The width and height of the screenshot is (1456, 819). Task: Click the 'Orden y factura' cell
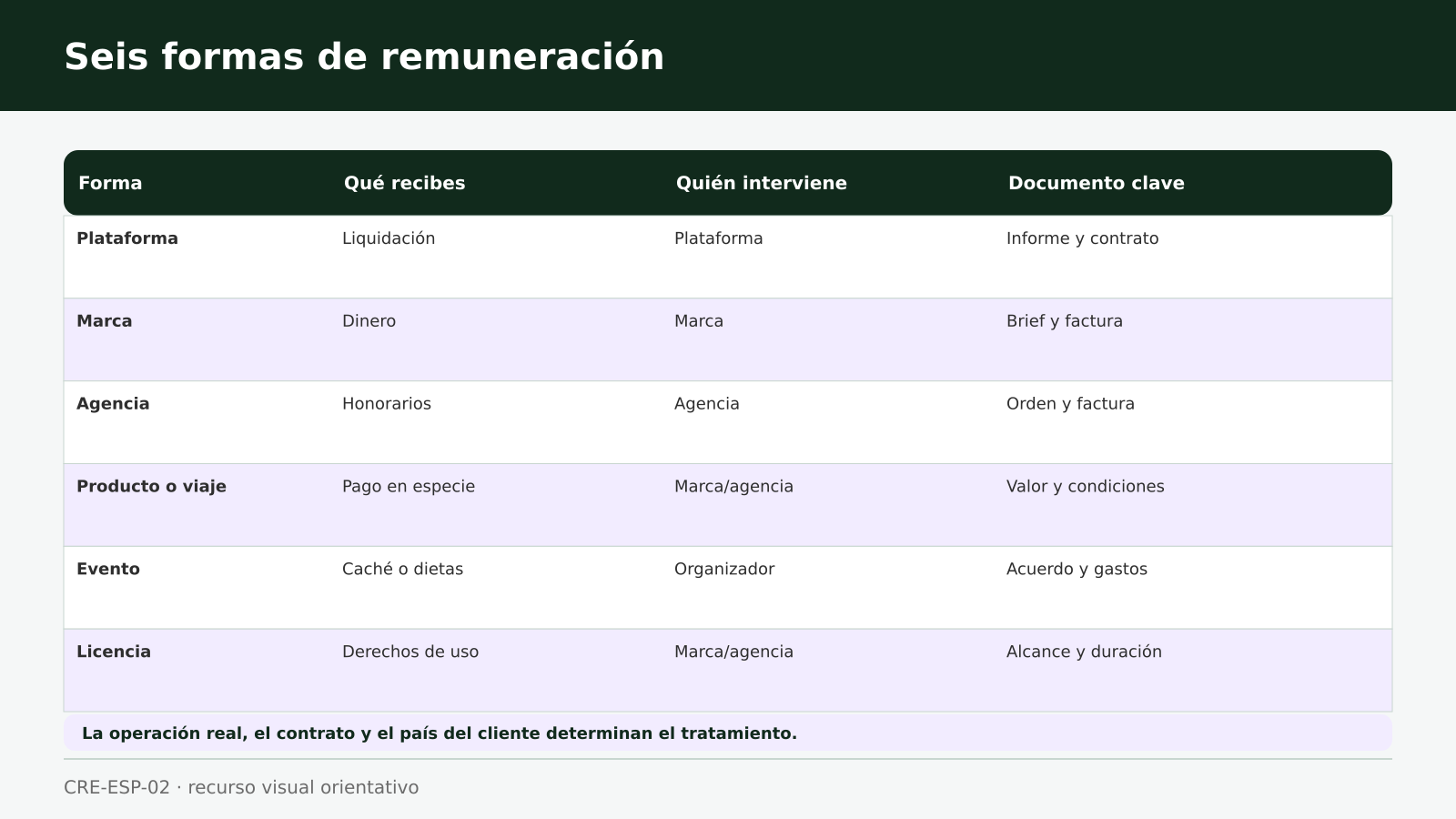click(1070, 404)
